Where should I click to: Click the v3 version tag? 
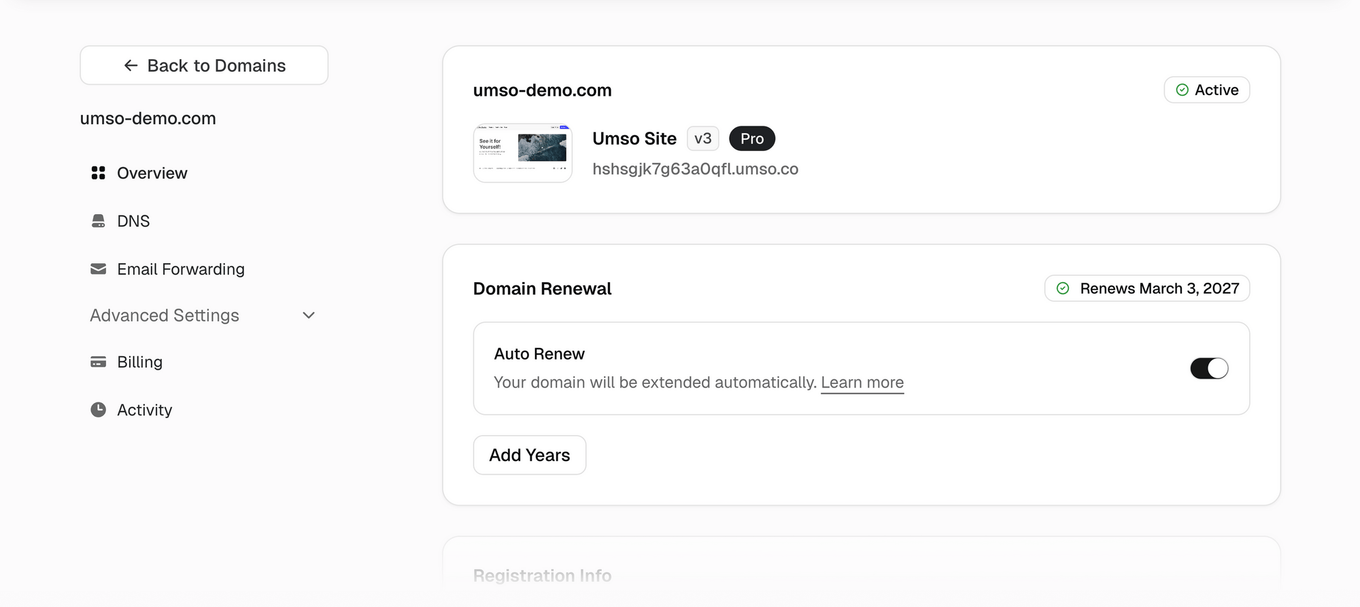pos(703,138)
